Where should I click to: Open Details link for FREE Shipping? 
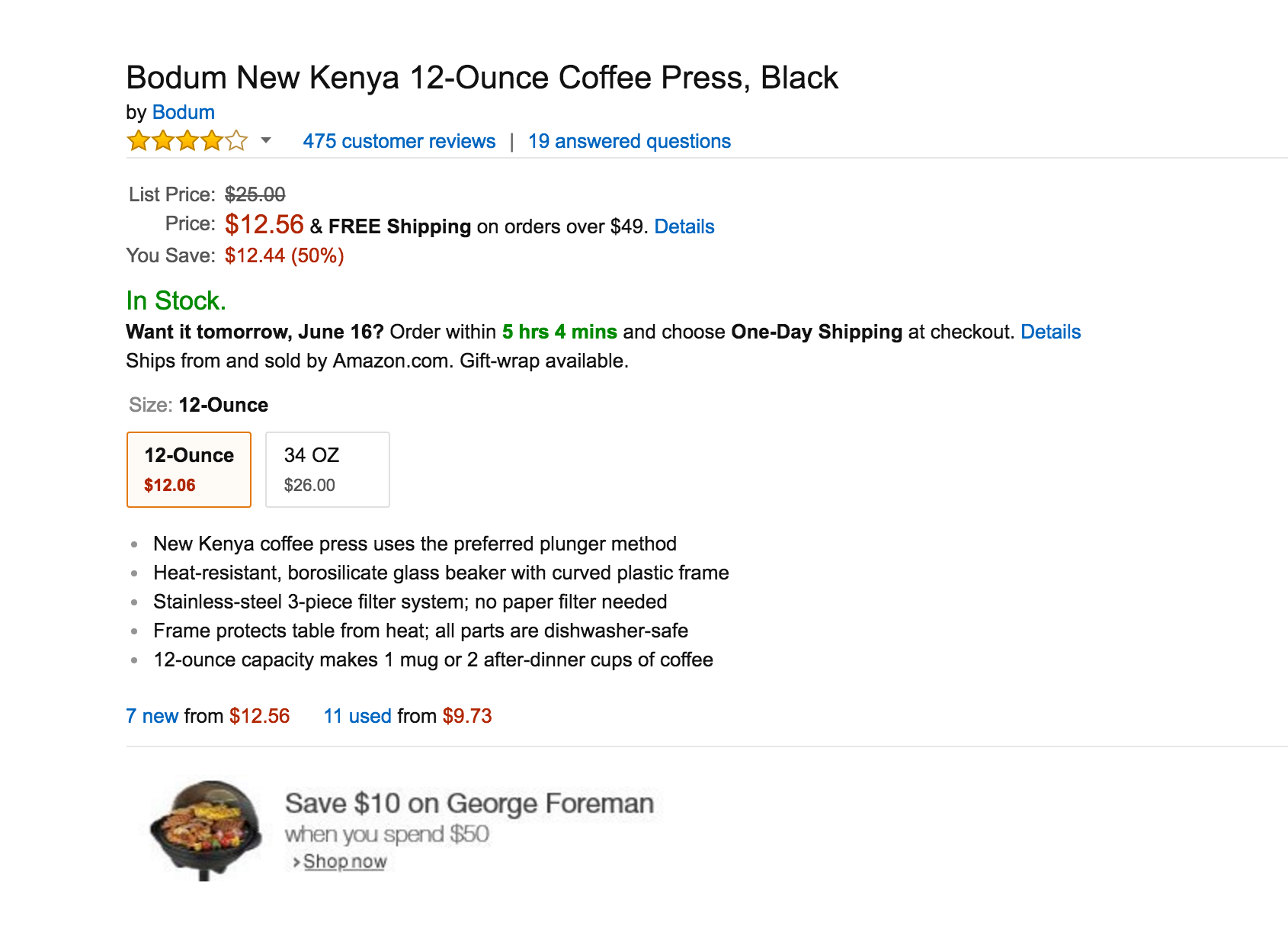click(x=684, y=226)
